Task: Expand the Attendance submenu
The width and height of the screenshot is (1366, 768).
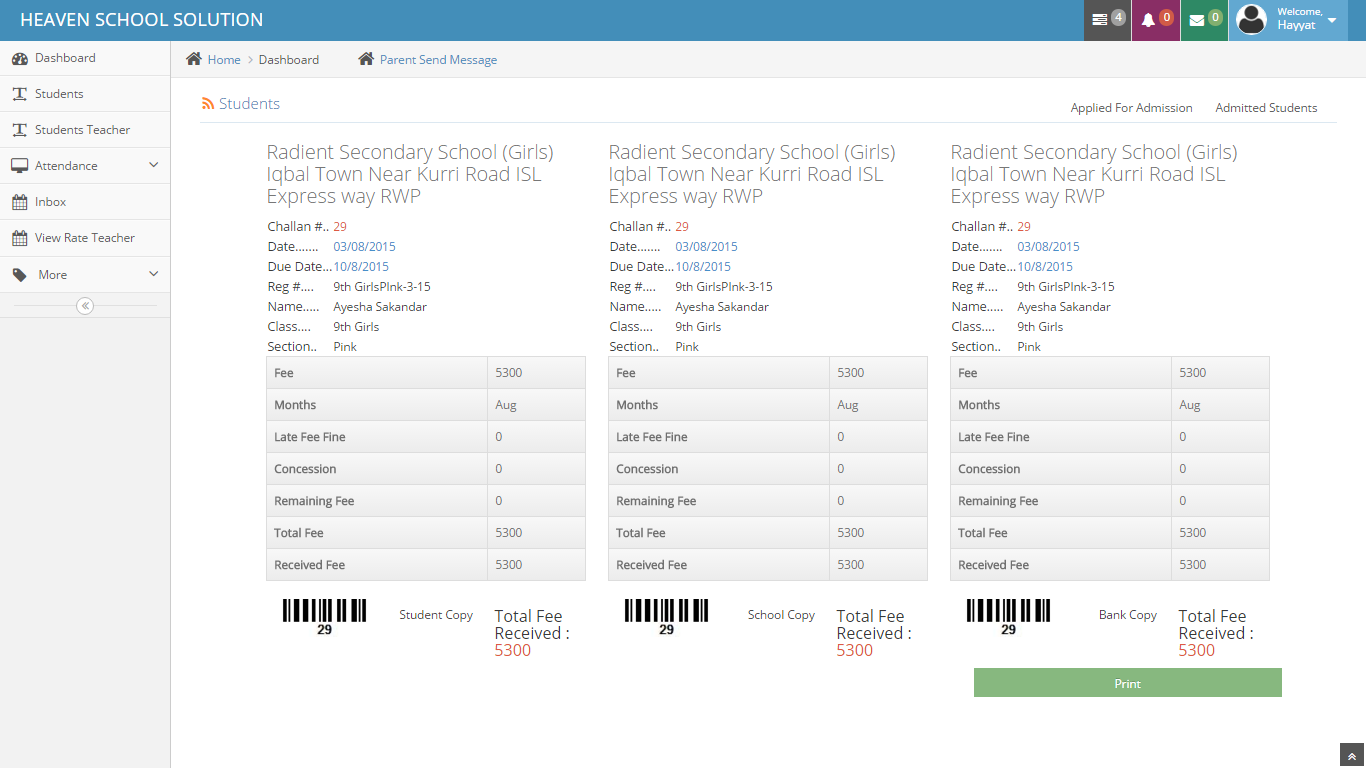Action: (153, 165)
